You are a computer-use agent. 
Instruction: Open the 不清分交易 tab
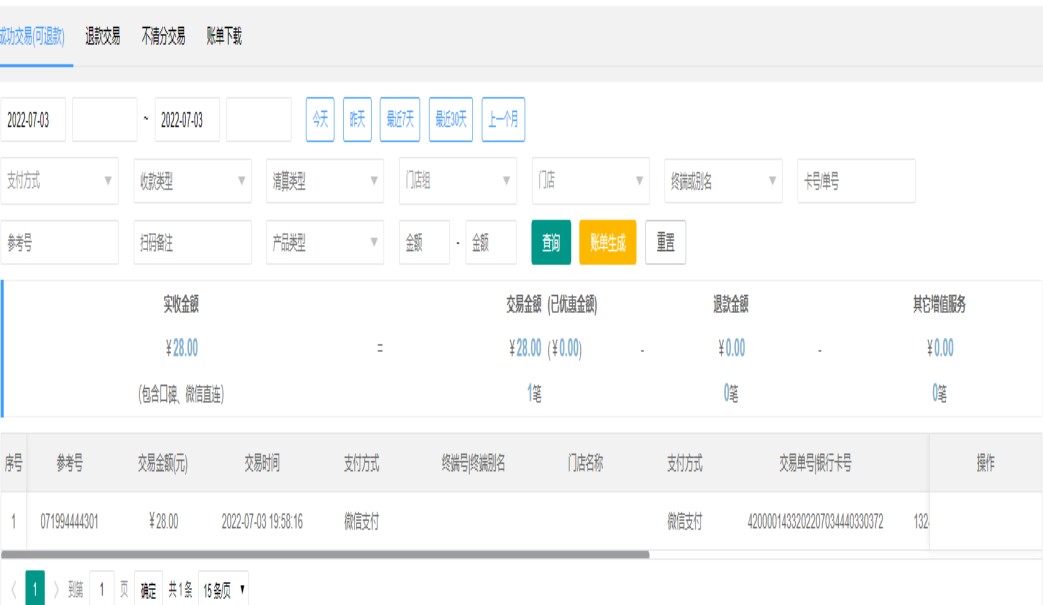click(x=163, y=37)
